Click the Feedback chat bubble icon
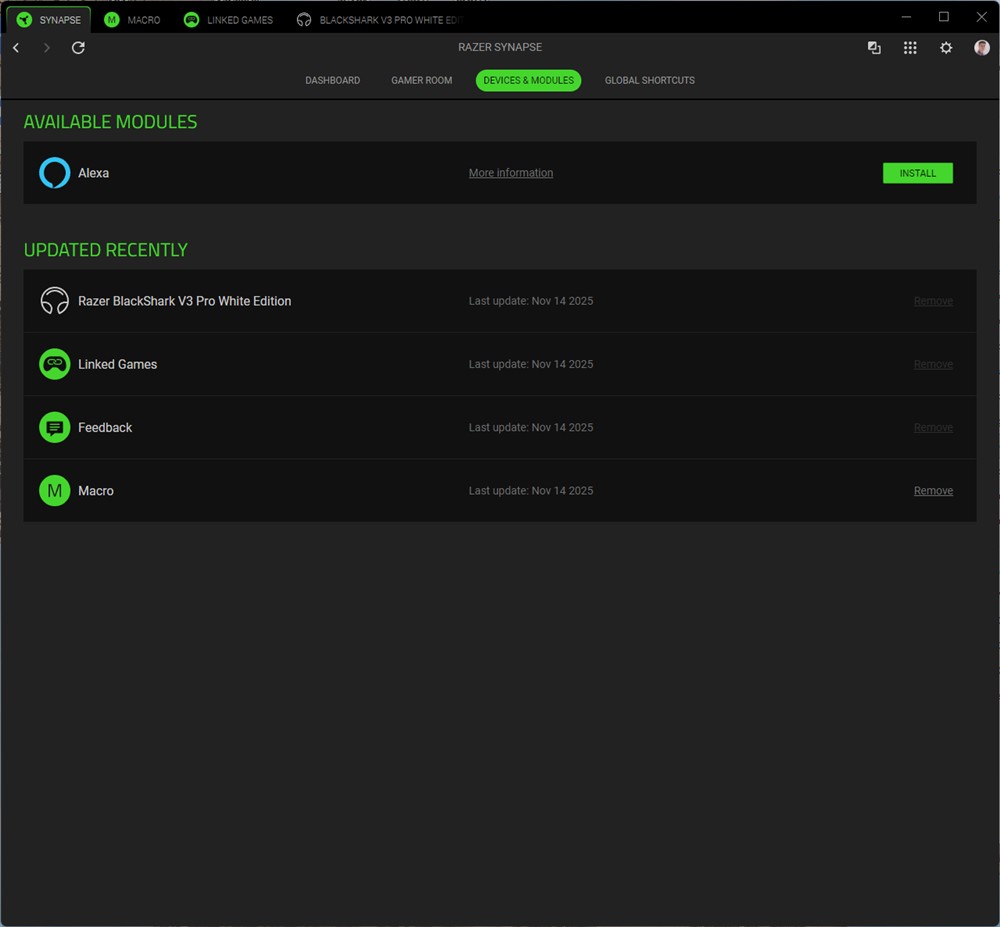 (54, 428)
